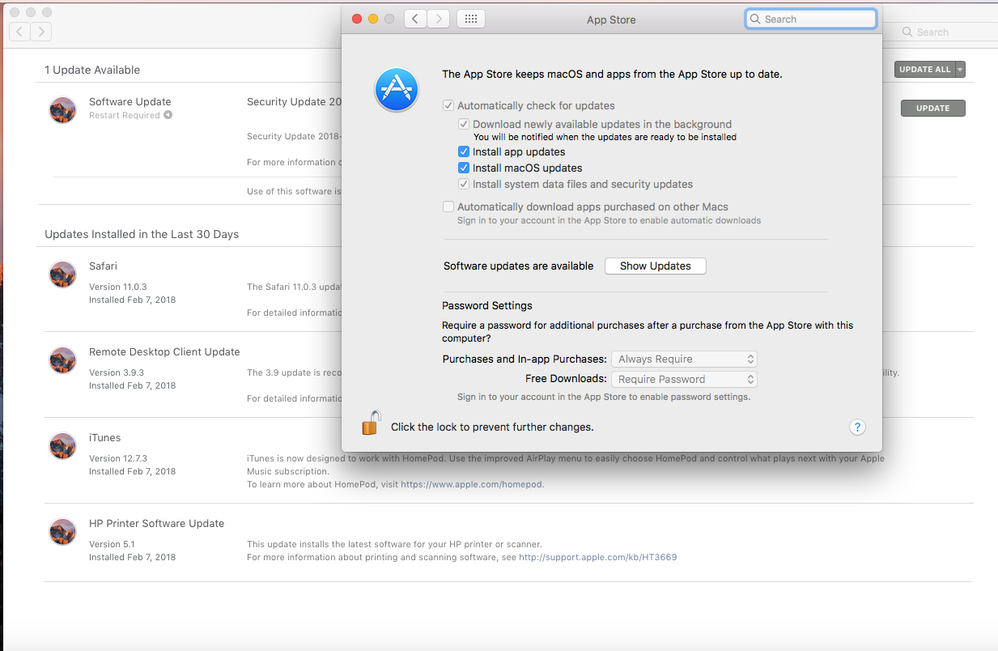Open the support.apple.com/kb/HT3669 link

click(598, 557)
